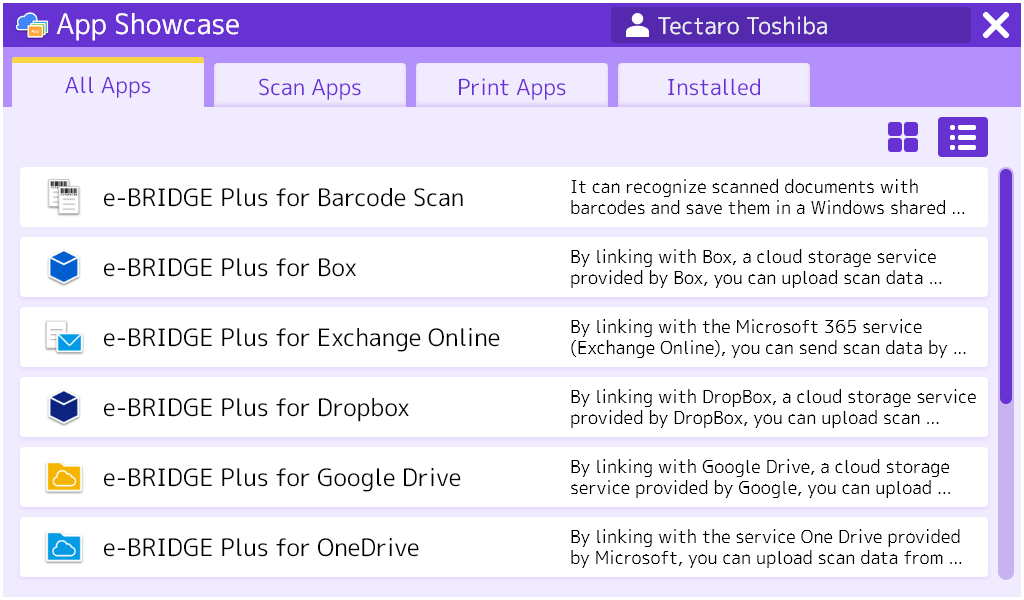Click the blue Box app icon
1024x600 pixels.
pos(64,267)
